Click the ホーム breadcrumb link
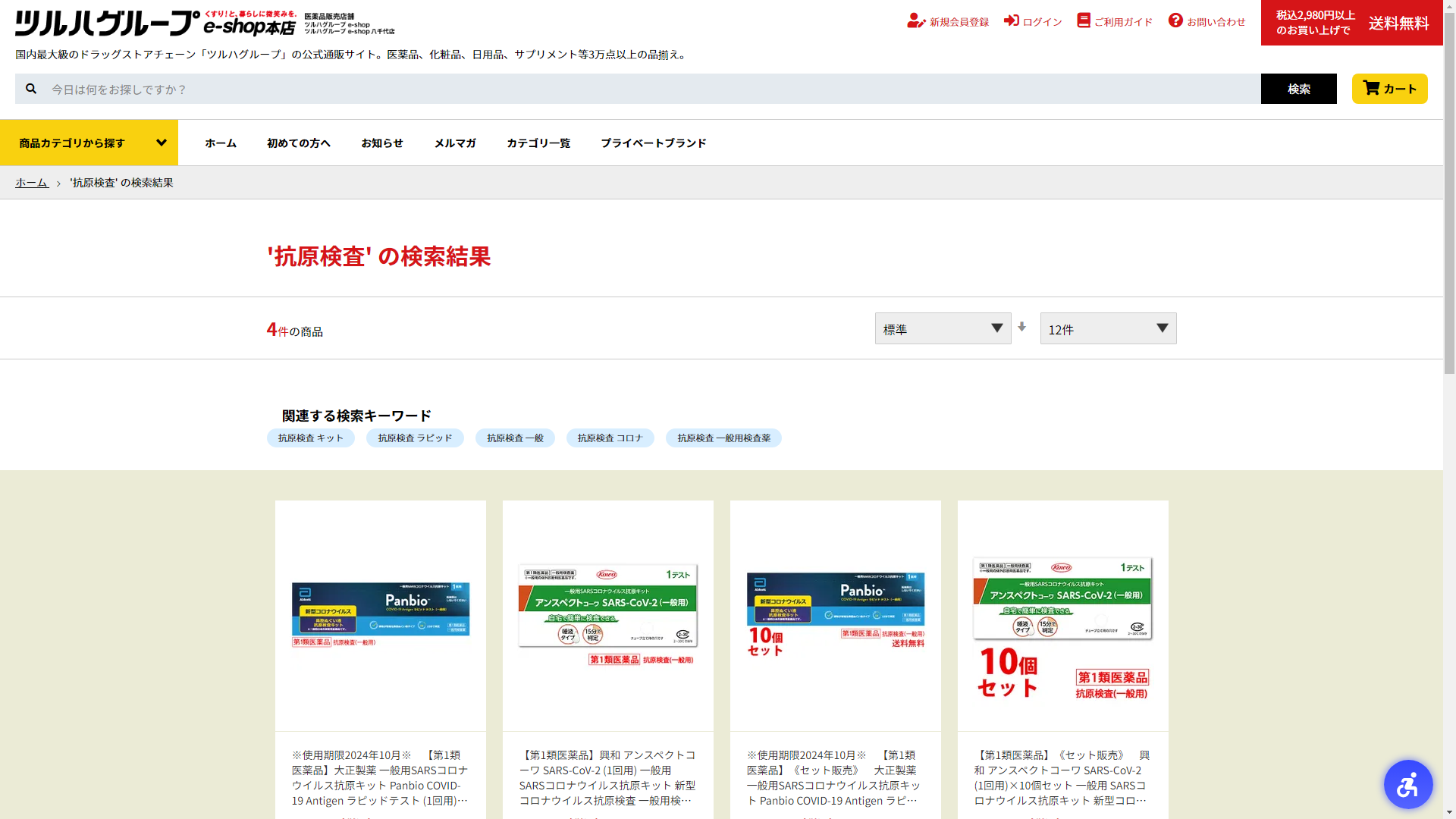The width and height of the screenshot is (1456, 819). click(x=31, y=183)
